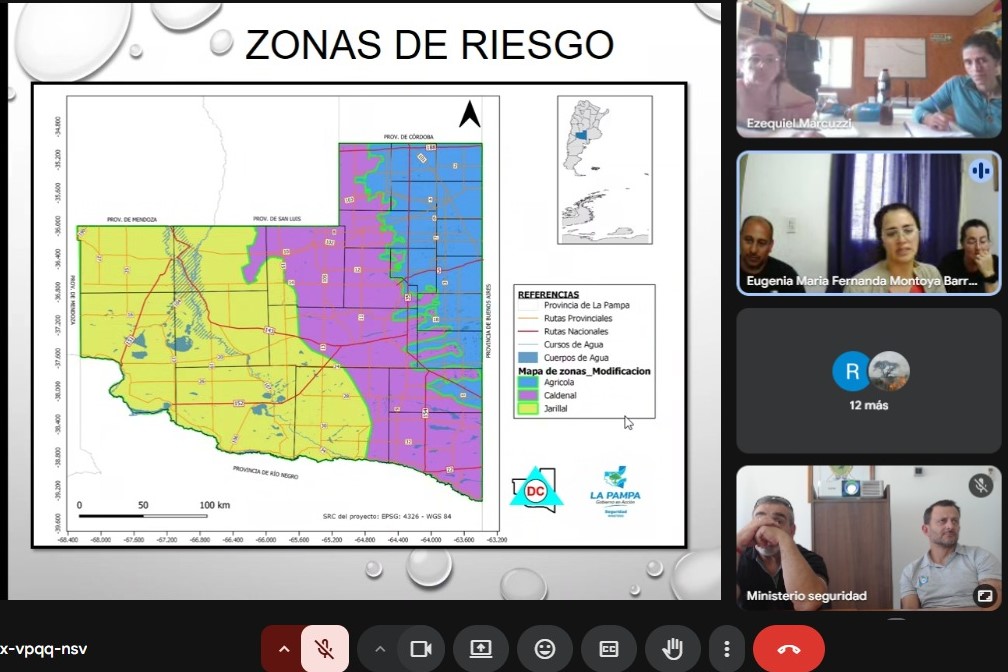Click the north arrow on the map
This screenshot has width=1008, height=672.
pos(469,115)
